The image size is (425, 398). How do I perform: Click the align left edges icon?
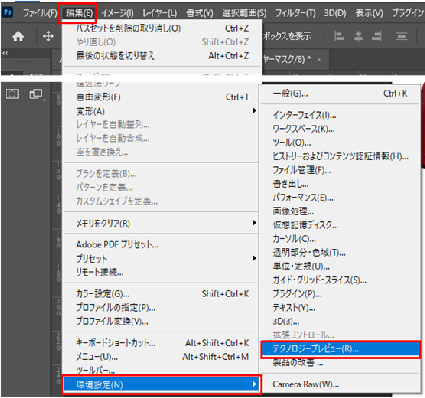click(339, 36)
